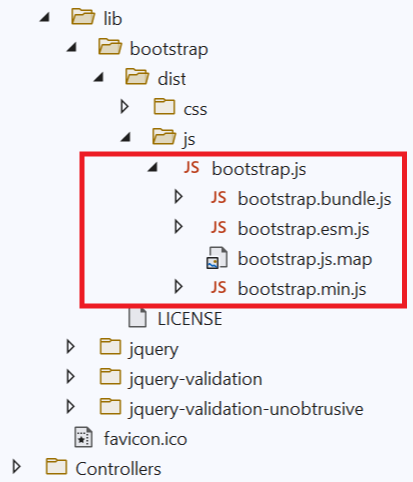Select the bootstrap folder label
This screenshot has width=413, height=482.
pos(169,49)
